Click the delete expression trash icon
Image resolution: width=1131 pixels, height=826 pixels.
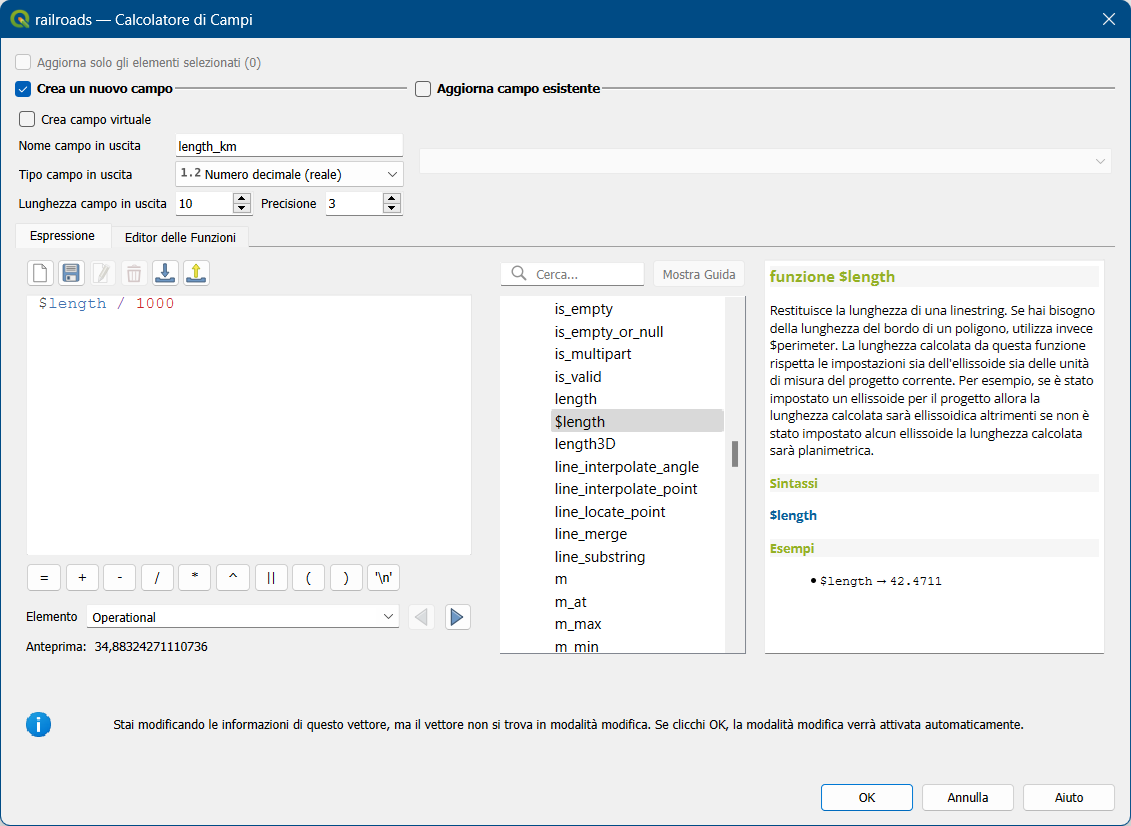(x=133, y=273)
